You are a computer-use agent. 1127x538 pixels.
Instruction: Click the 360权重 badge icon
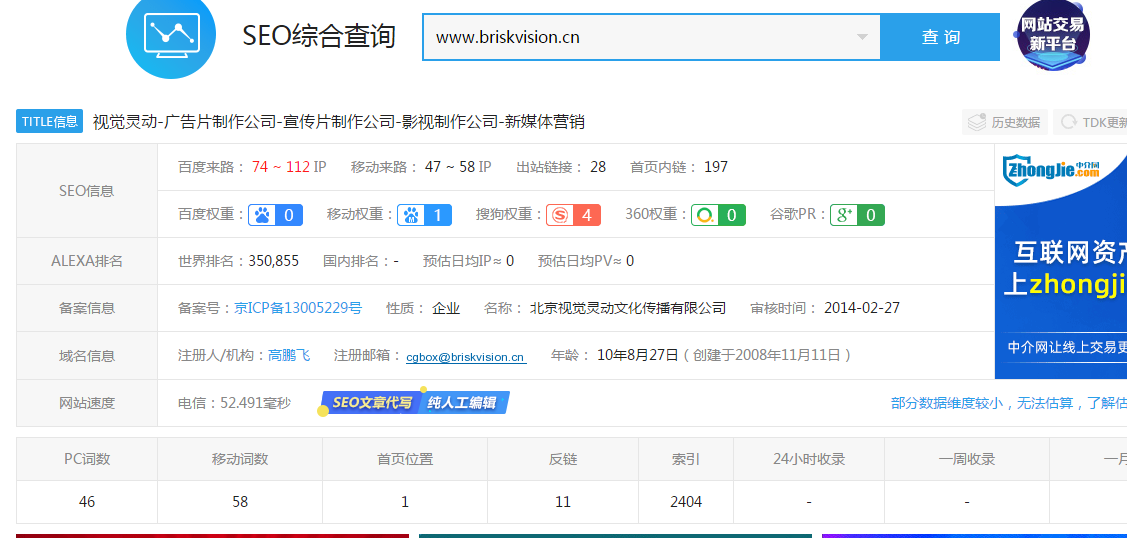pos(718,215)
